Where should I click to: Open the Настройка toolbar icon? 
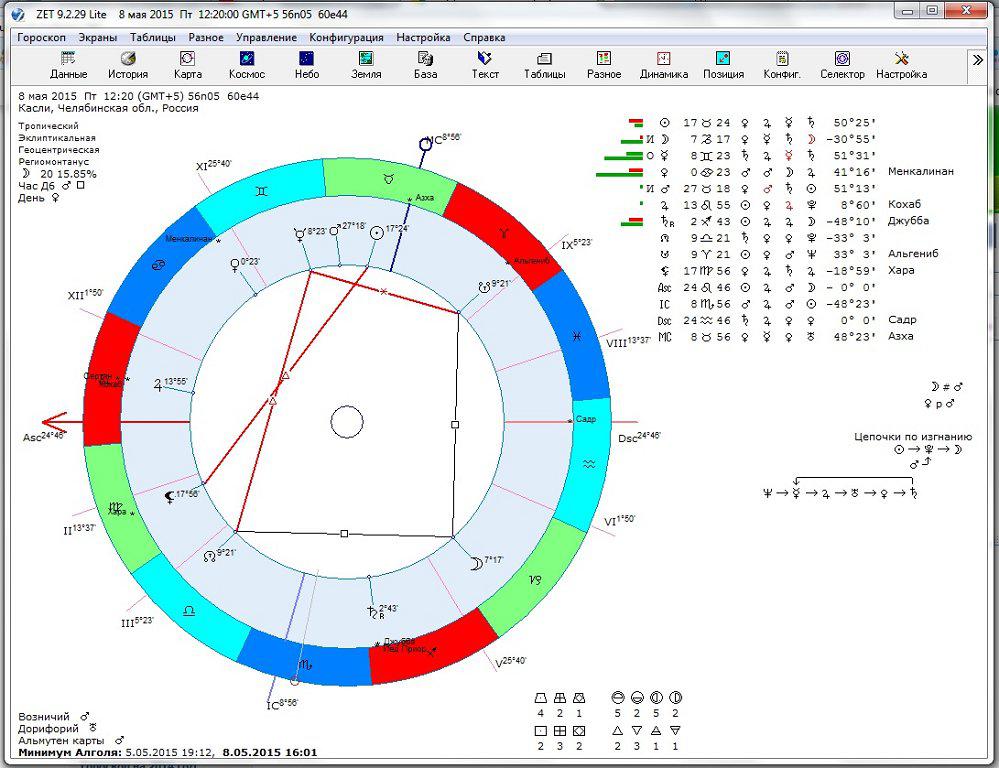[x=901, y=66]
